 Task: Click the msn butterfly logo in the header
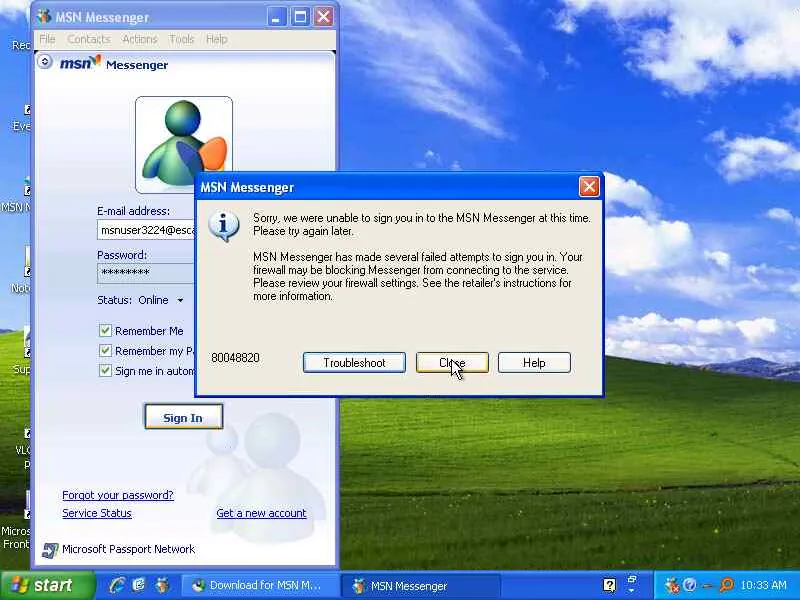[x=81, y=63]
